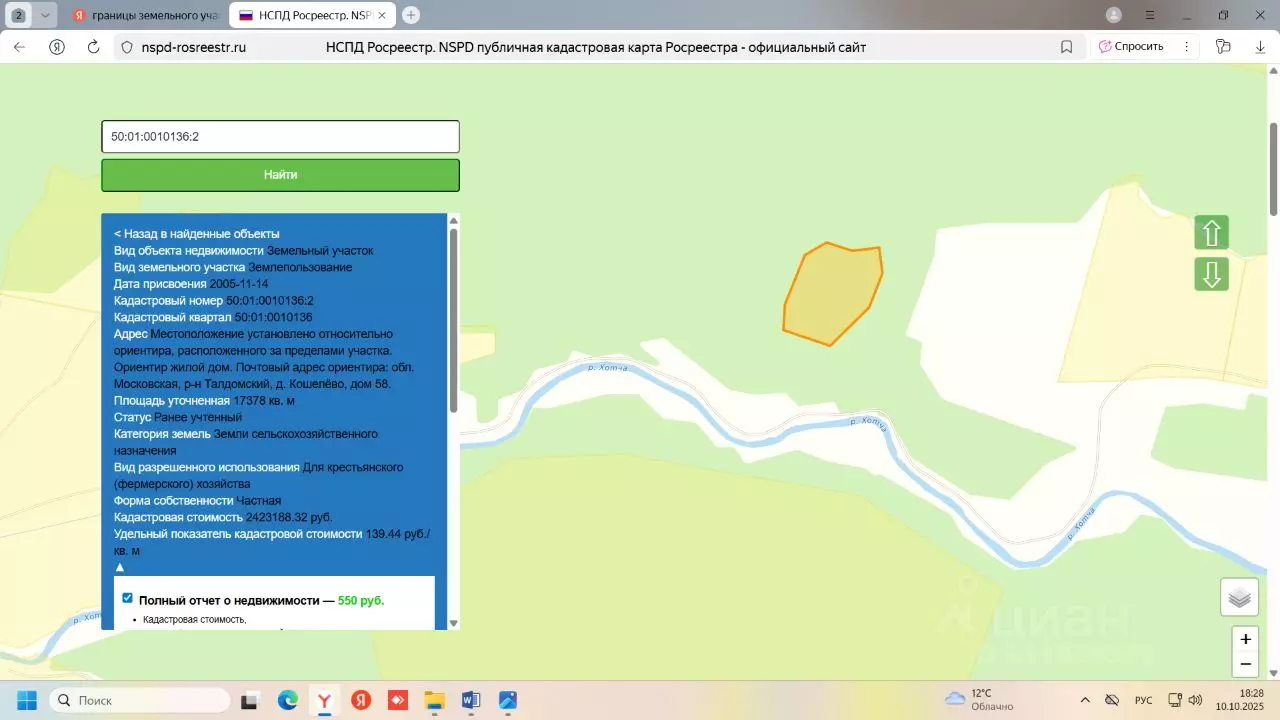Expand hidden system tray icons
This screenshot has width=1280, height=720.
(x=1085, y=700)
